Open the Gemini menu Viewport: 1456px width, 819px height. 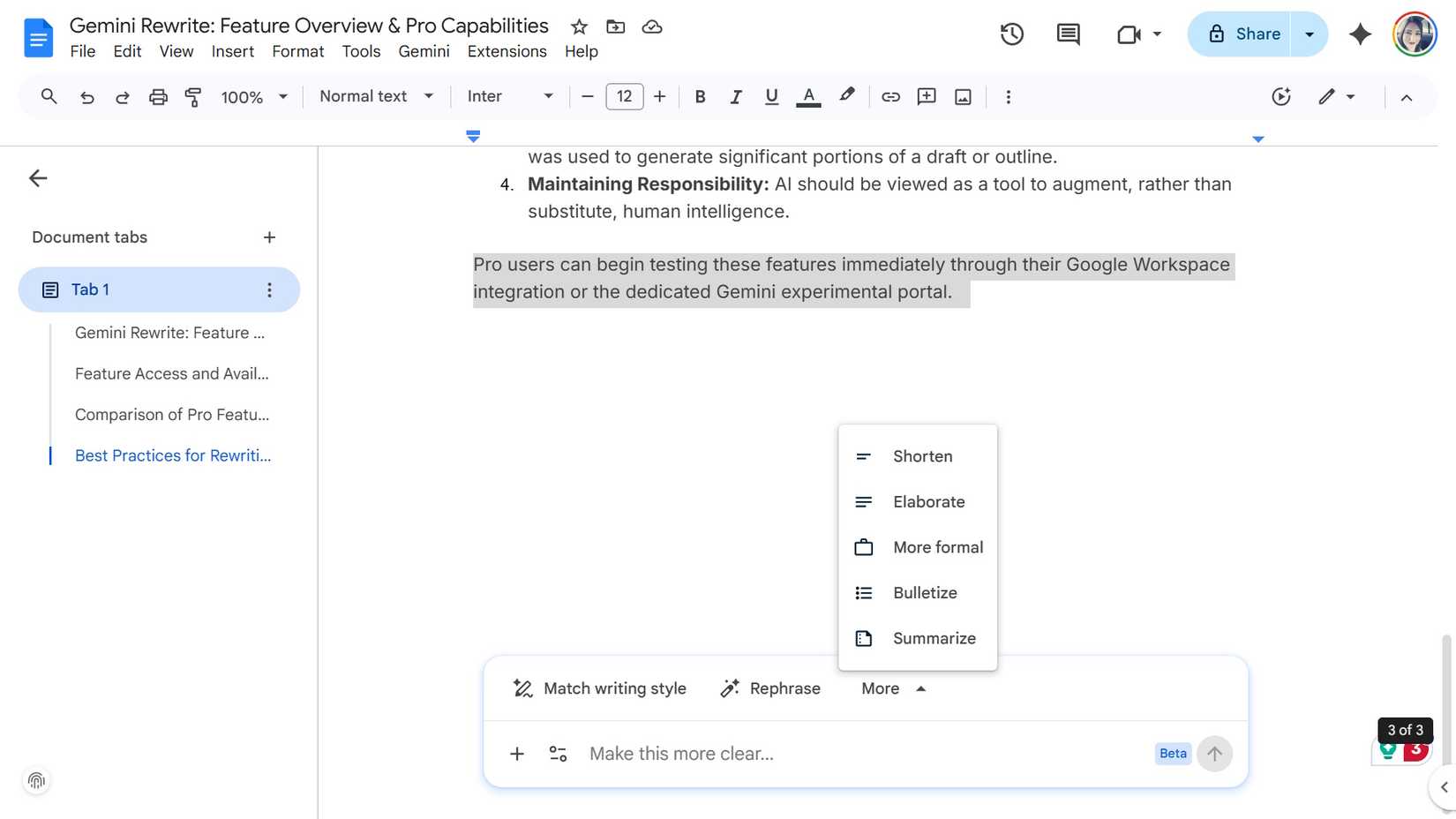point(424,51)
